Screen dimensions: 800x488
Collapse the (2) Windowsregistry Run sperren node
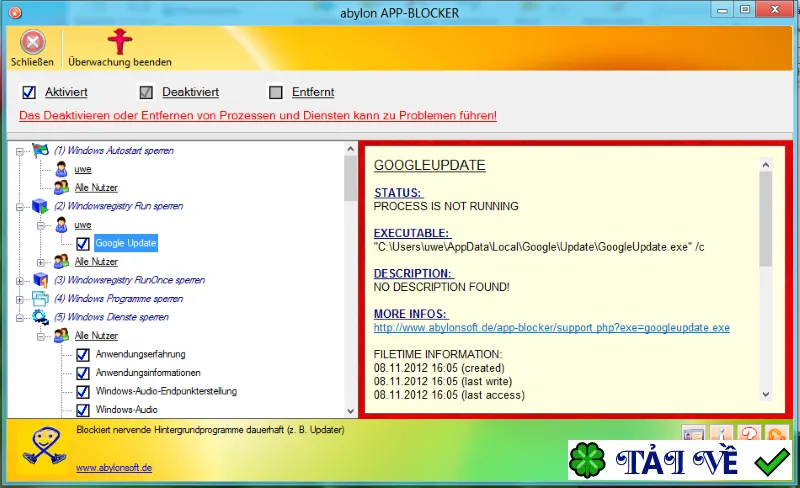click(x=19, y=207)
